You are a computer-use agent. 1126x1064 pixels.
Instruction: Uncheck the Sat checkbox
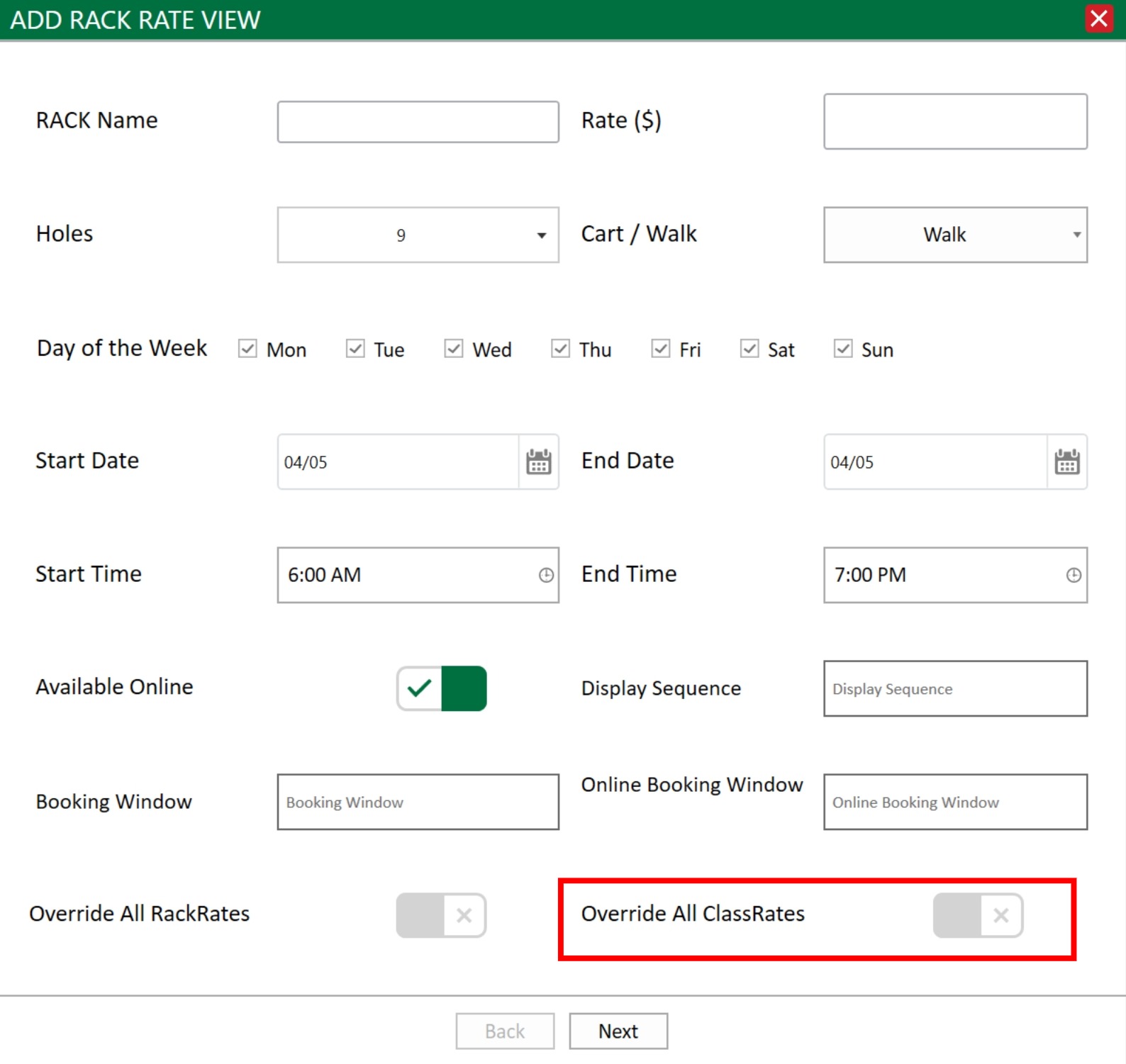pyautogui.click(x=749, y=349)
